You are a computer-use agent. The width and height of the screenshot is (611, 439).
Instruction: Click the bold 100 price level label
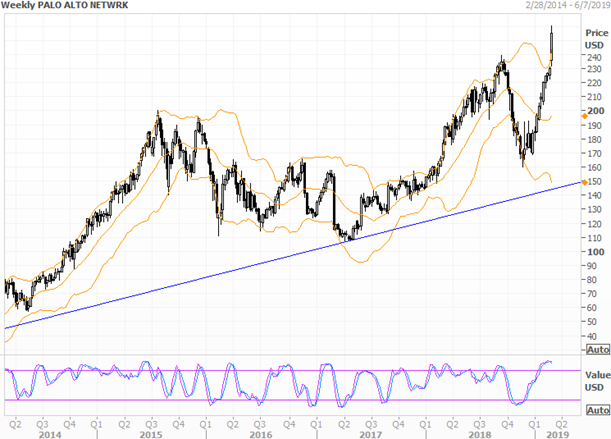(x=595, y=252)
